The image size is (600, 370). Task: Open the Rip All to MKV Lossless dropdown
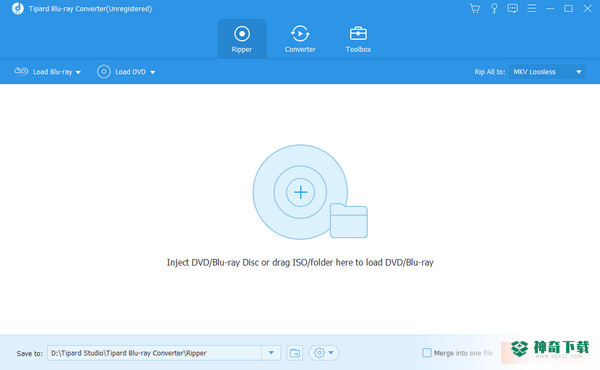pyautogui.click(x=547, y=72)
